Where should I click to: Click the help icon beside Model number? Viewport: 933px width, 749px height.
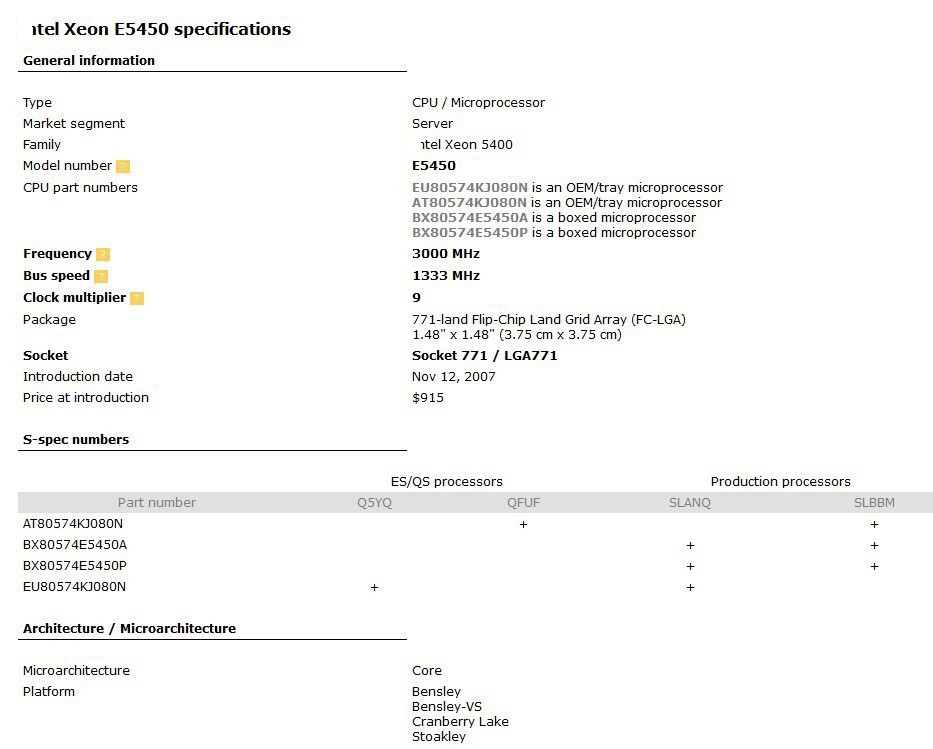coord(123,167)
